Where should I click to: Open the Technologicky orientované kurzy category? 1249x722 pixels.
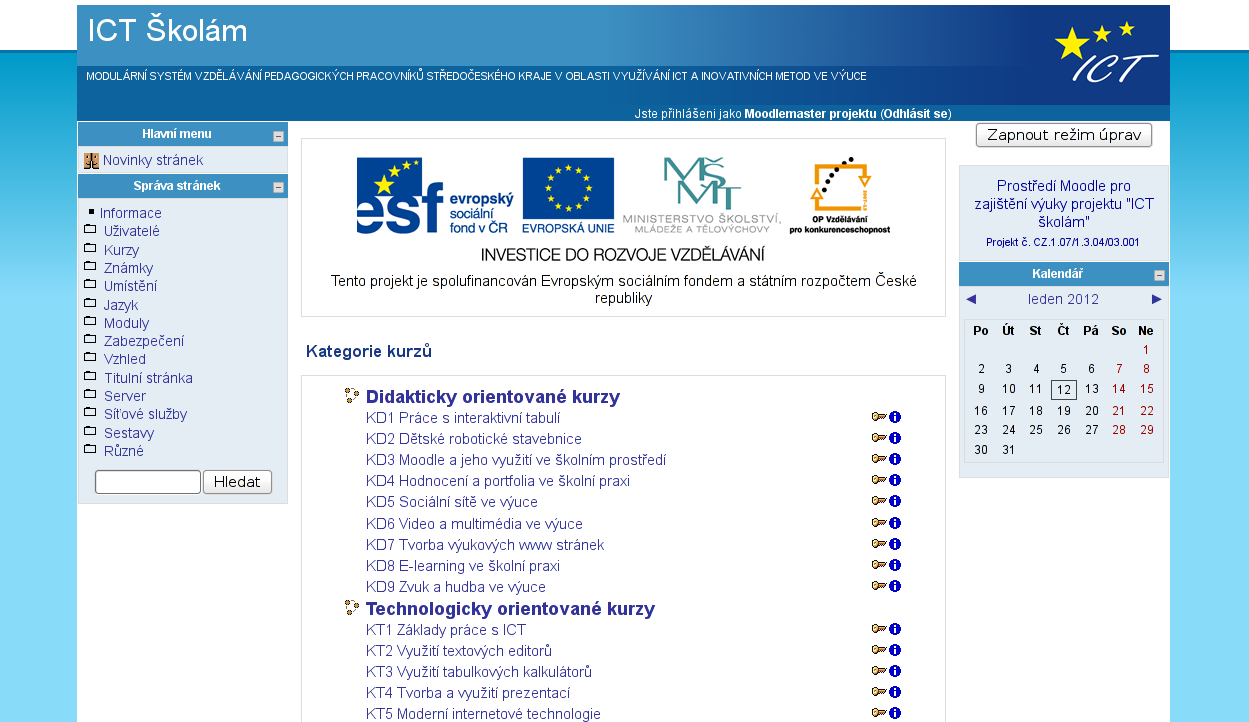[x=510, y=608]
